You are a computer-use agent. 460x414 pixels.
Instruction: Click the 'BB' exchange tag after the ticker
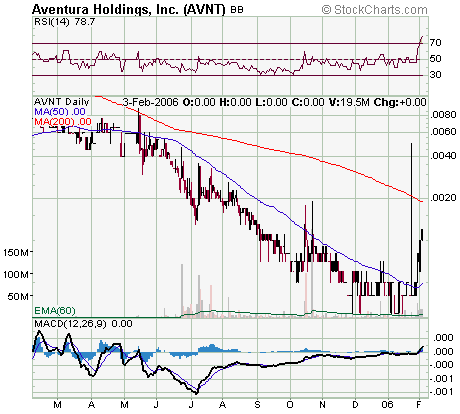237,10
